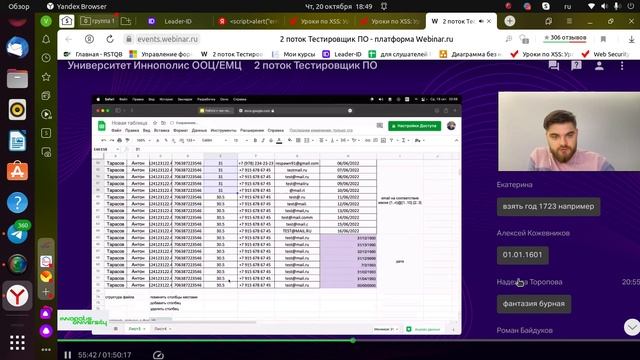Seek using the green playback progress handle
The height and width of the screenshot is (360, 640).
(x=353, y=340)
